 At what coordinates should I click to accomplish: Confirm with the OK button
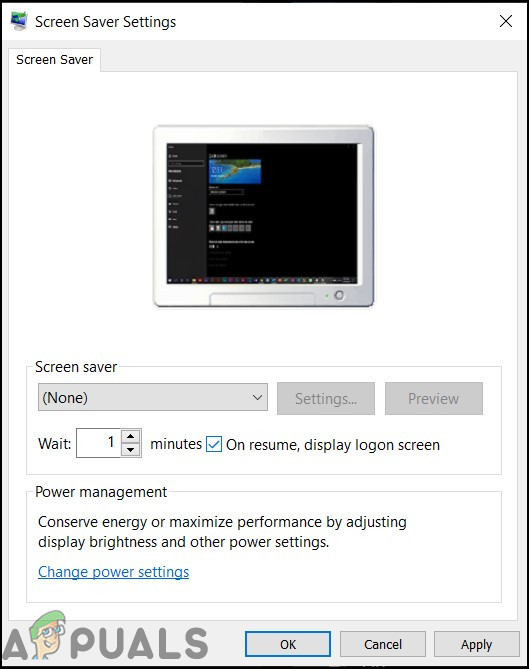288,644
